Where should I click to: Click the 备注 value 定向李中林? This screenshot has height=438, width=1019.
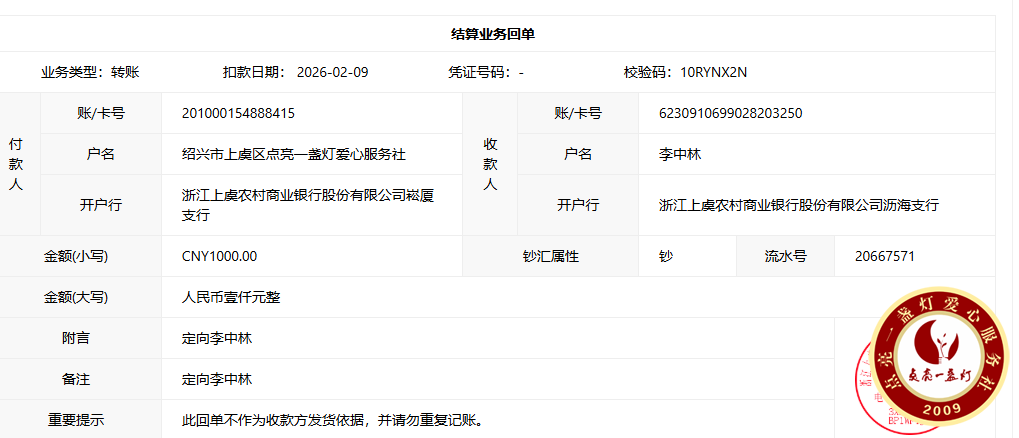[216, 379]
